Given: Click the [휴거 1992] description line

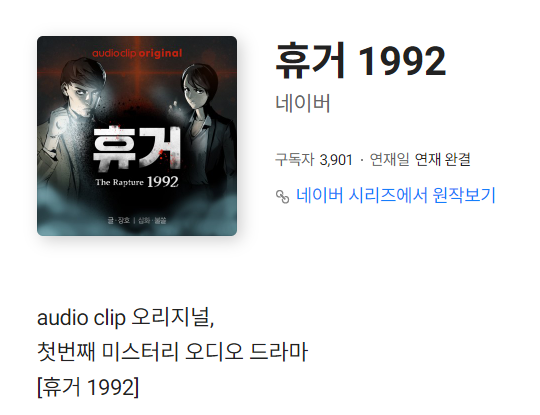Looking at the screenshot, I should point(88,387).
